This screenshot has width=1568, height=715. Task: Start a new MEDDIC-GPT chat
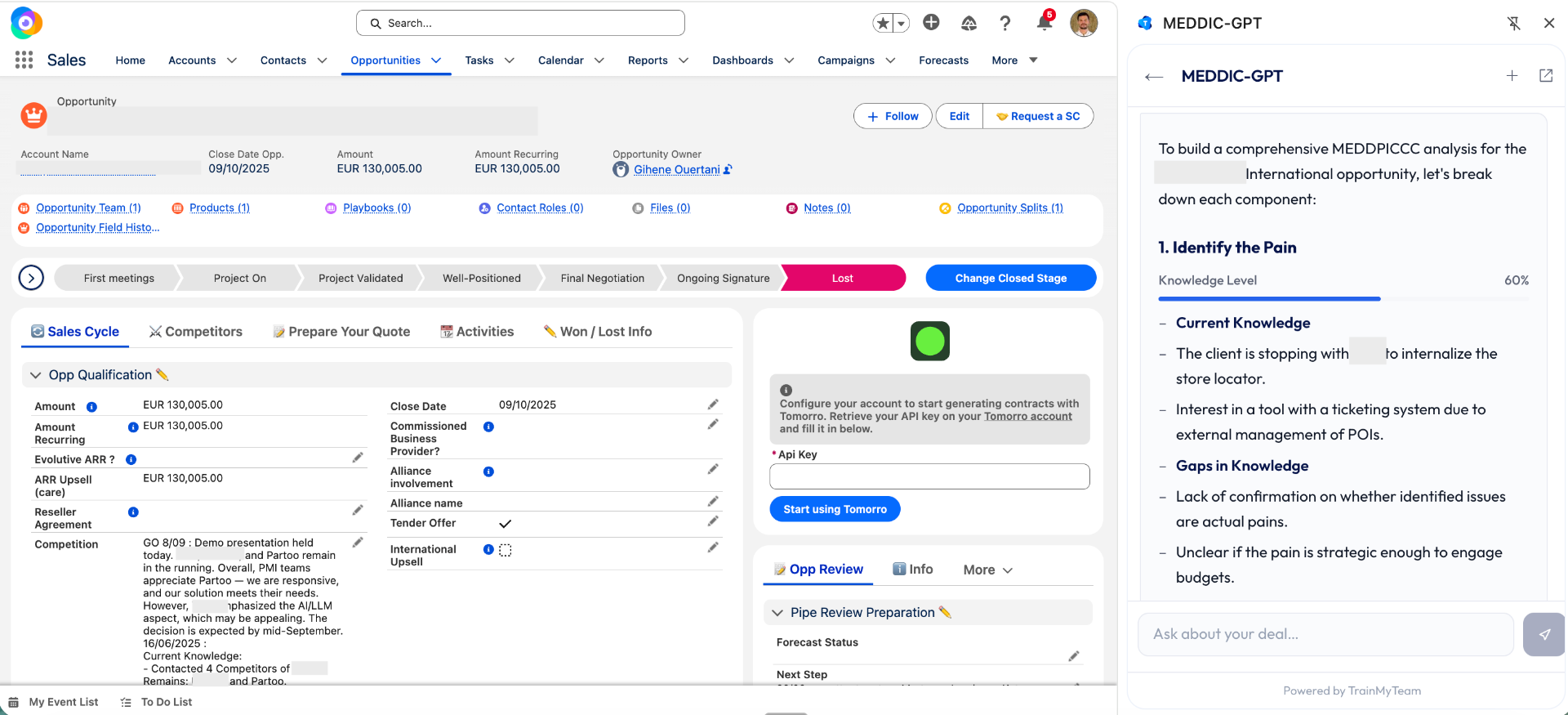1512,76
